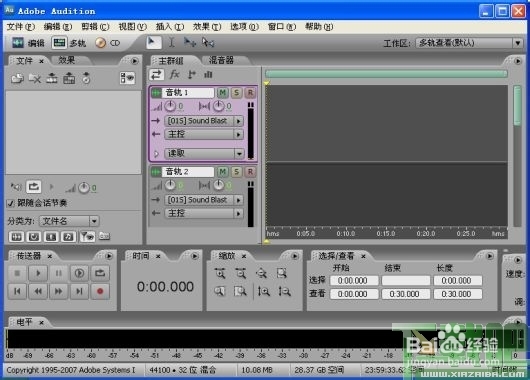530x380 pixels.
Task: Show the sends view icon
Action: tap(192, 74)
